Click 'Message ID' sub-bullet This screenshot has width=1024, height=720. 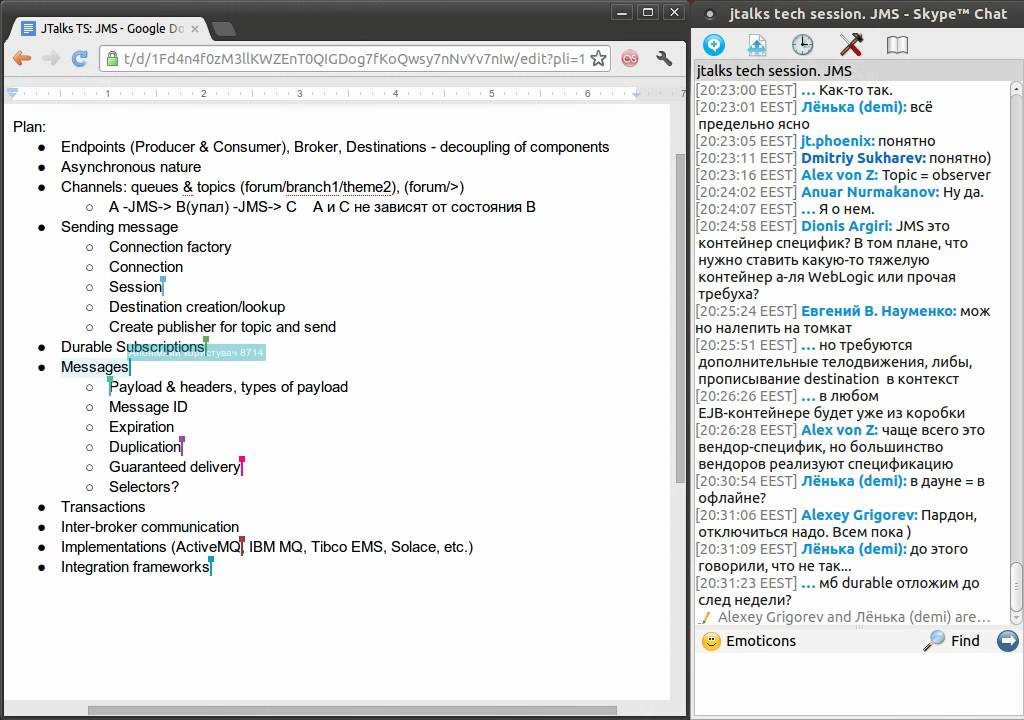tap(148, 407)
